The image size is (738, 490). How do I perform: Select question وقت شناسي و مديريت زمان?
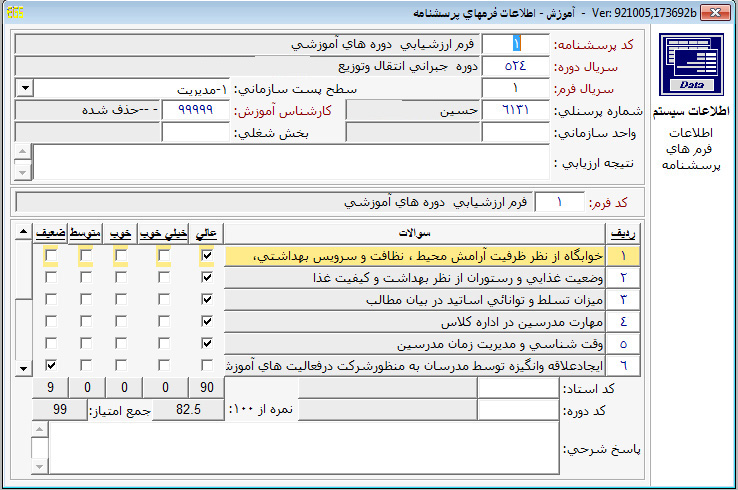[415, 344]
